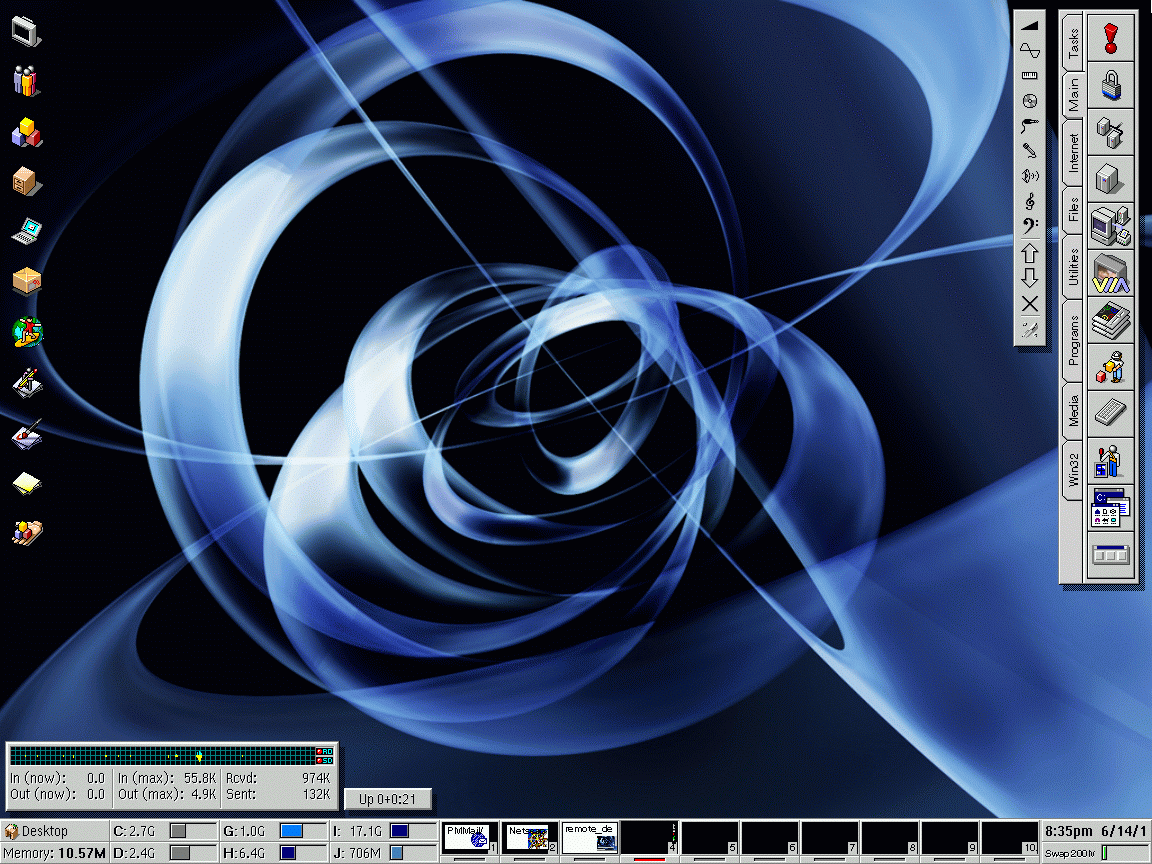Open the padlock lockup icon
The height and width of the screenshot is (864, 1152).
click(1110, 84)
